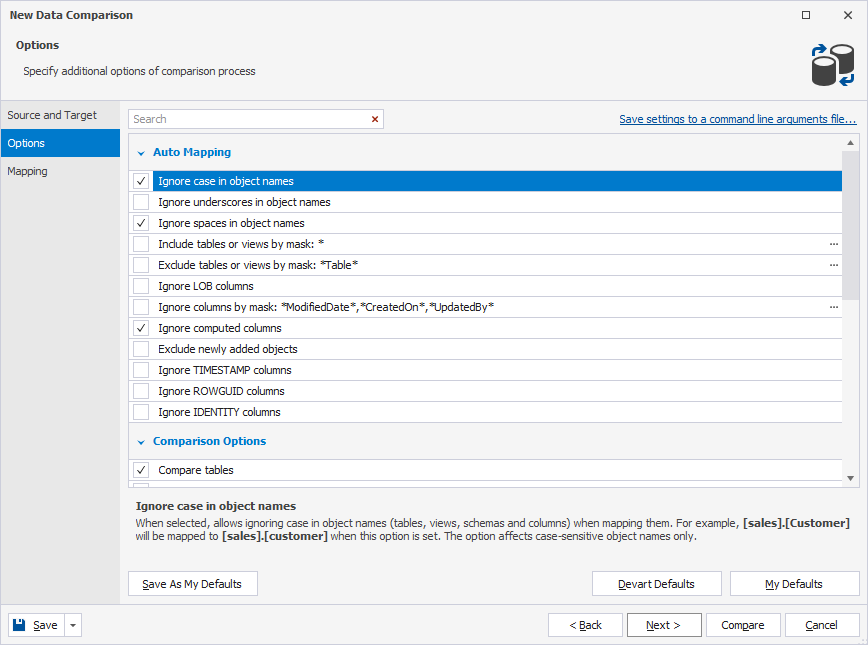Click the database comparison icon in the header

coord(832,63)
